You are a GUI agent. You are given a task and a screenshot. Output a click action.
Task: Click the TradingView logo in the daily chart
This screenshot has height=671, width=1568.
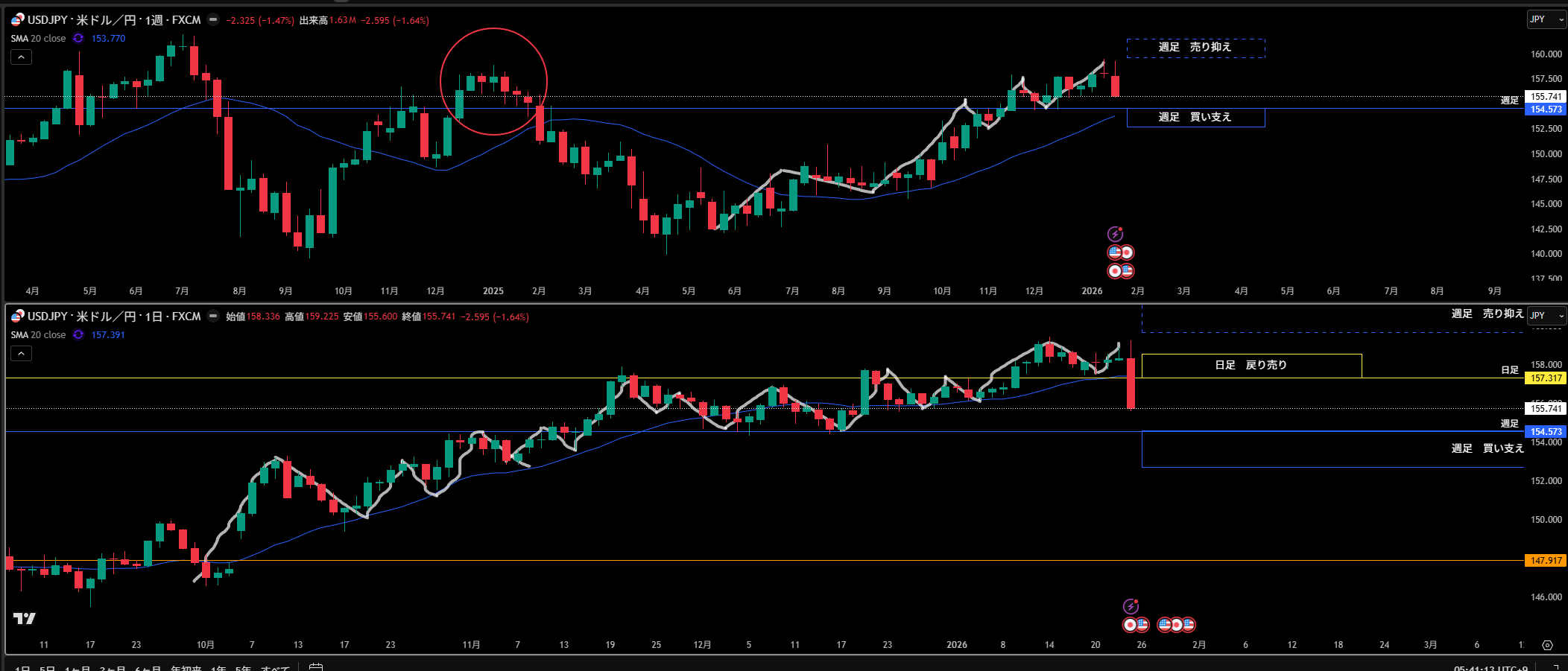[x=24, y=618]
